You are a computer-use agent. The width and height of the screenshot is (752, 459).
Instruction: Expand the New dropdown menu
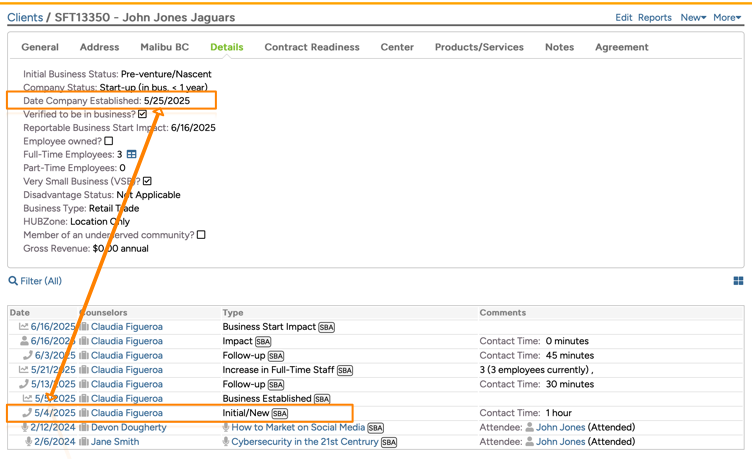click(692, 17)
